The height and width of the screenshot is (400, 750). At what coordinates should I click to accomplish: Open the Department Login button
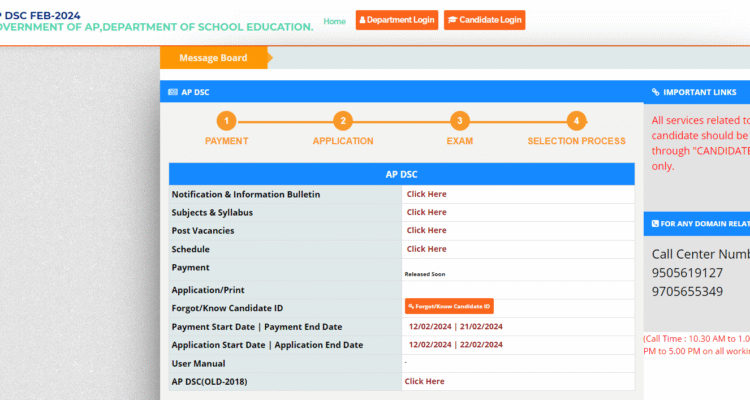tap(396, 20)
